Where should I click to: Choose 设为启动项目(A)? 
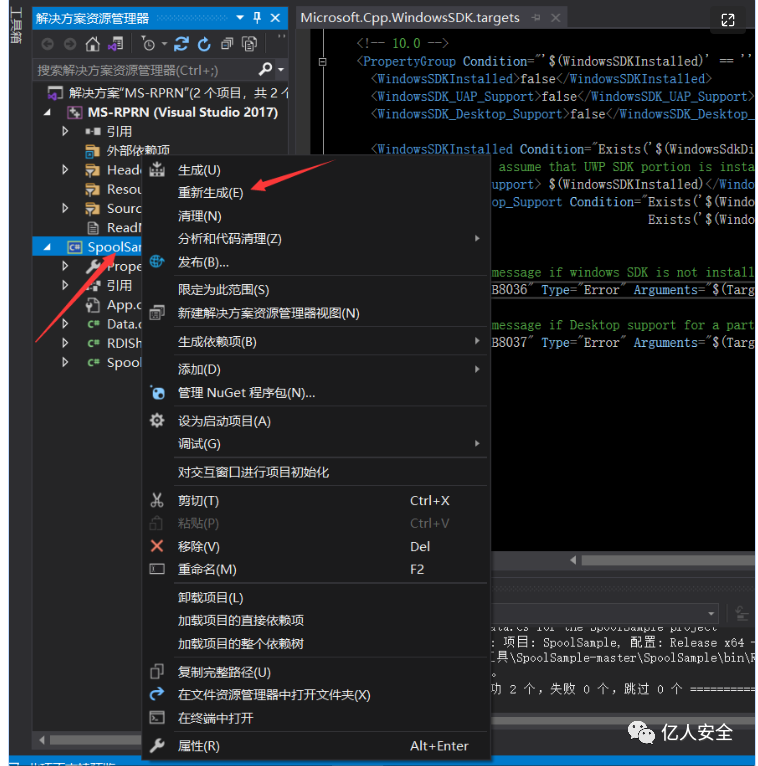[x=316, y=422]
